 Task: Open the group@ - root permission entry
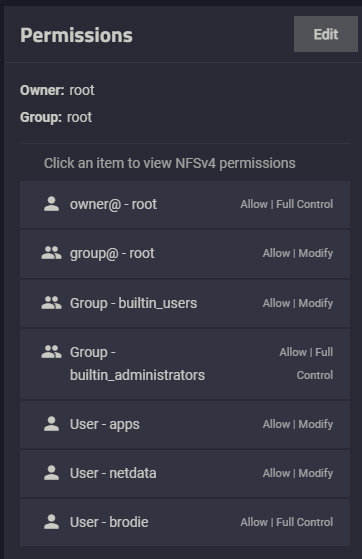coord(185,254)
